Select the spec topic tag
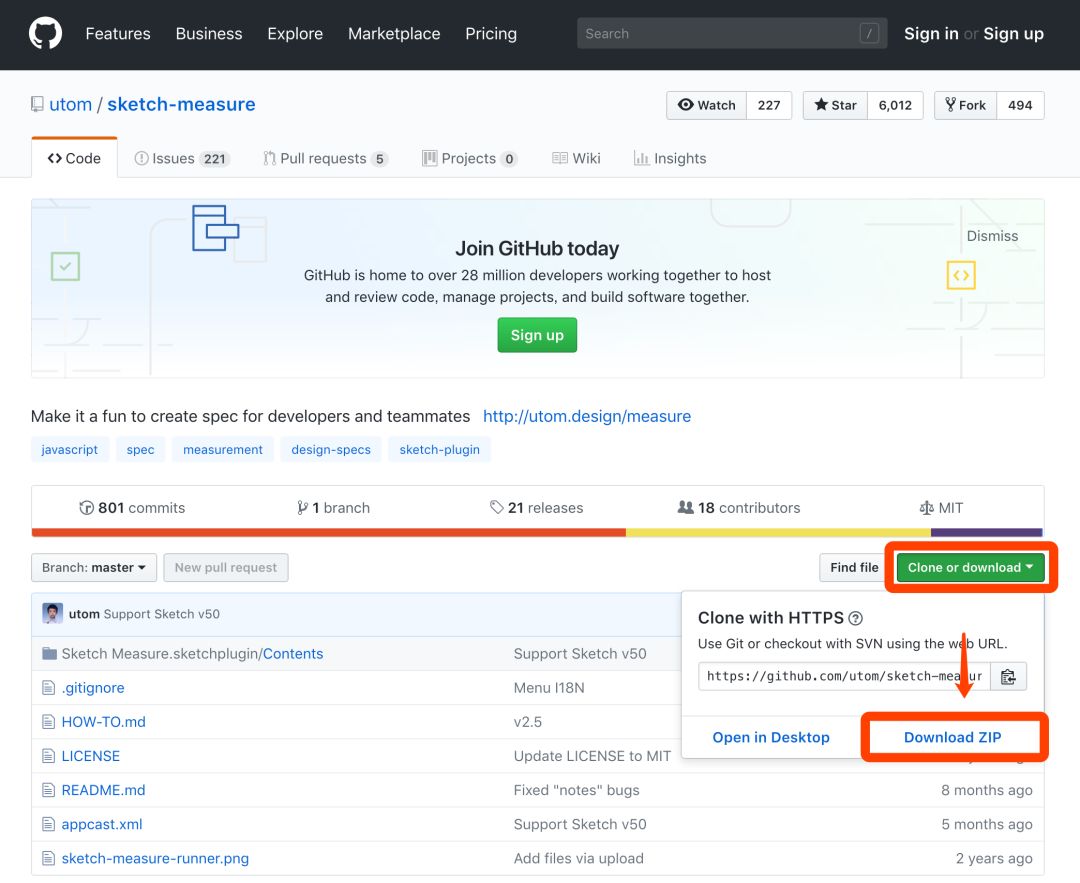This screenshot has height=883, width=1080. [x=141, y=449]
